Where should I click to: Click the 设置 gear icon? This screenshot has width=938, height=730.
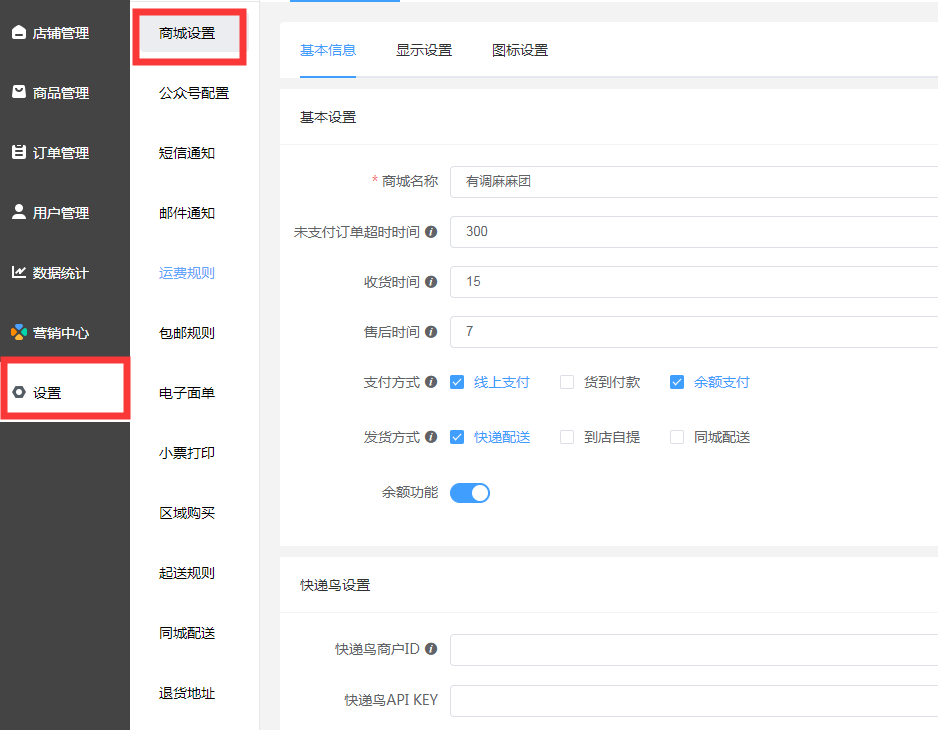point(19,393)
